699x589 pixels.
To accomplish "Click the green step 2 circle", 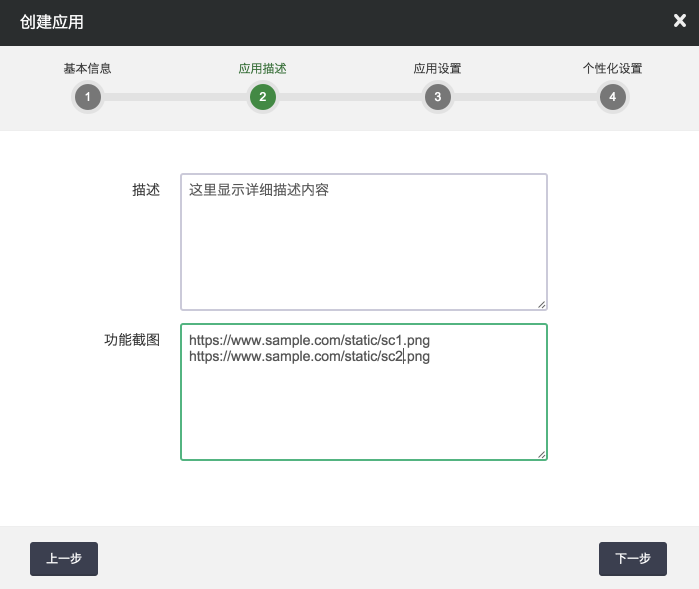I will point(262,97).
